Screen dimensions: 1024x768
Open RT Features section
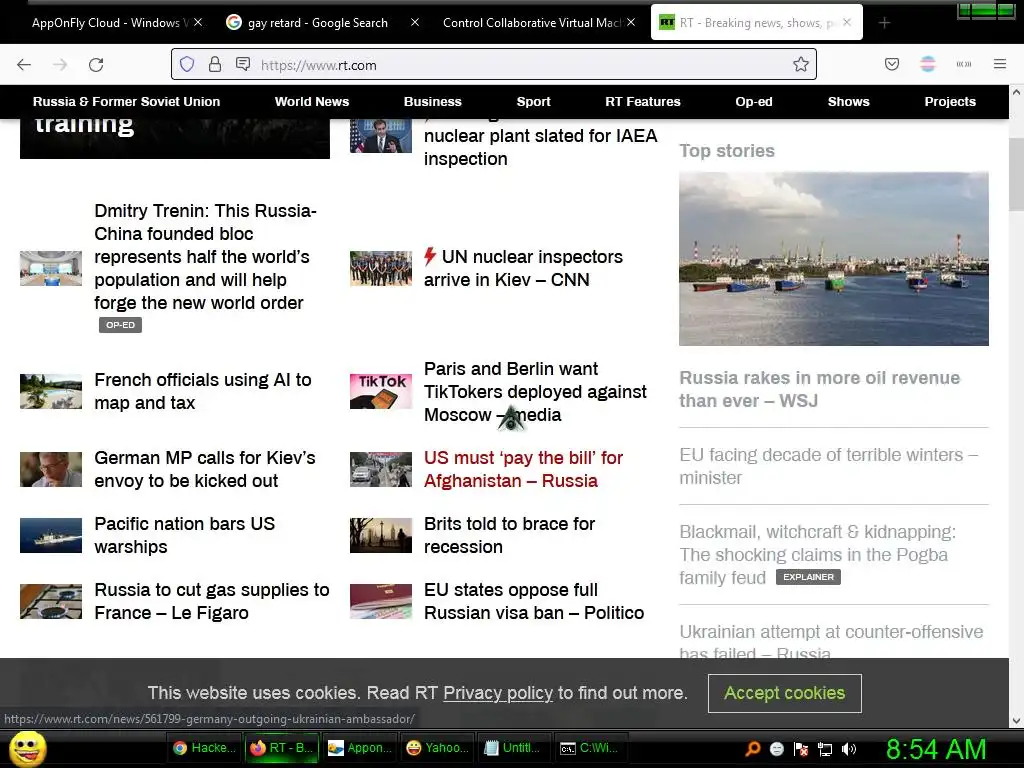643,102
